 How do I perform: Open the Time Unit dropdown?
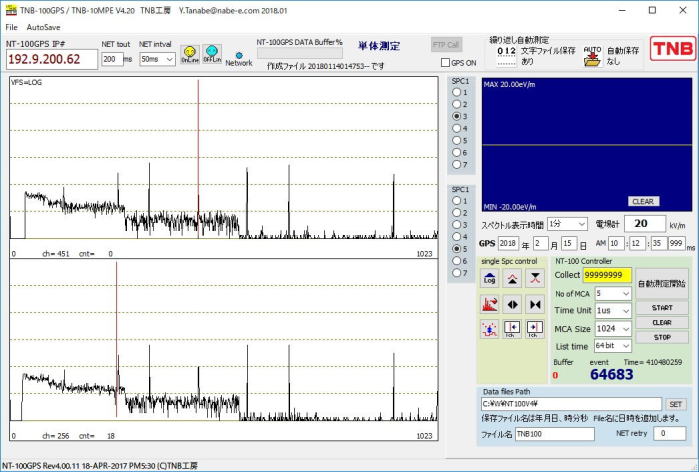click(613, 311)
